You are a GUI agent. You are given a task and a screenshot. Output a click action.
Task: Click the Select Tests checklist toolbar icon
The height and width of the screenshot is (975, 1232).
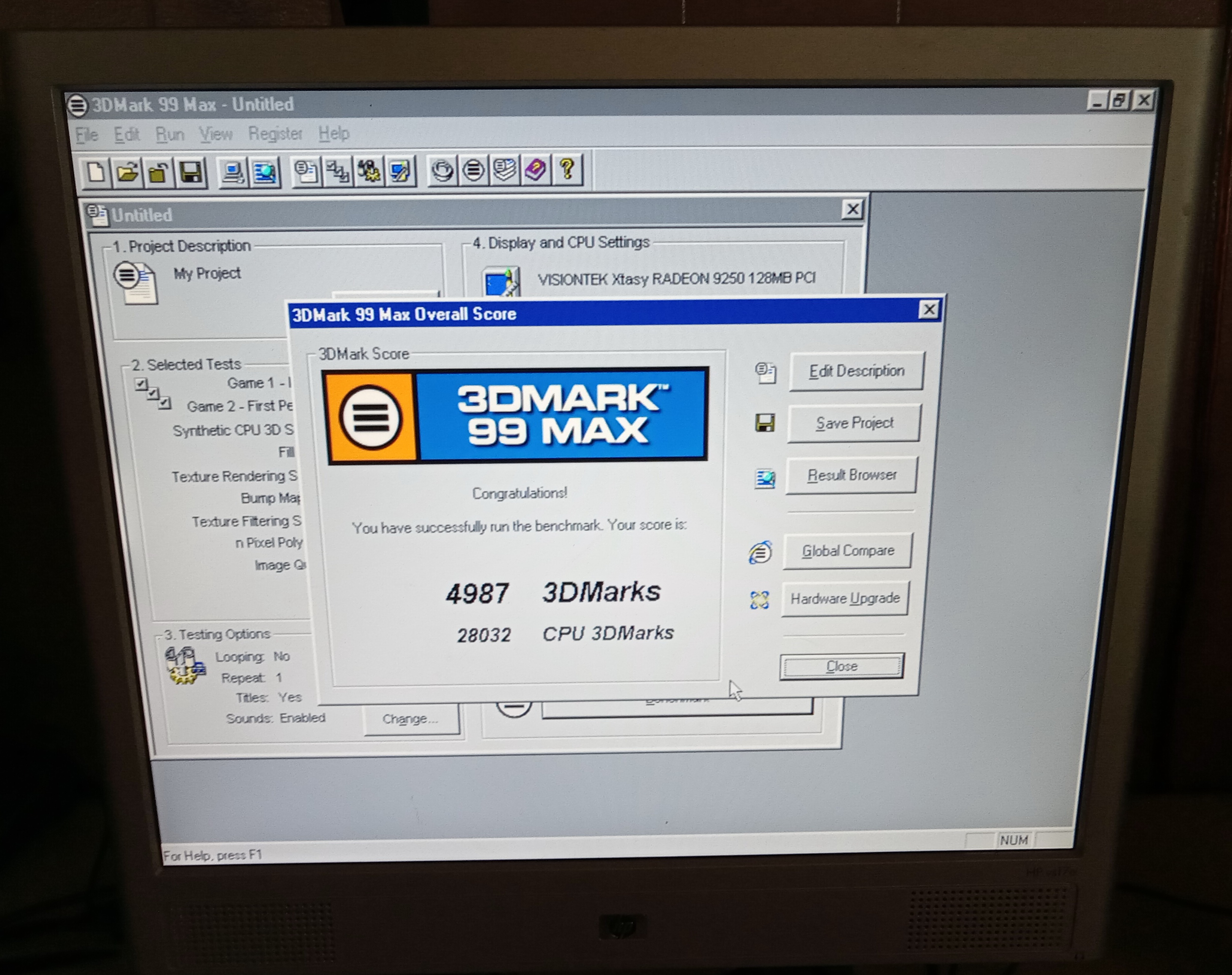click(338, 171)
